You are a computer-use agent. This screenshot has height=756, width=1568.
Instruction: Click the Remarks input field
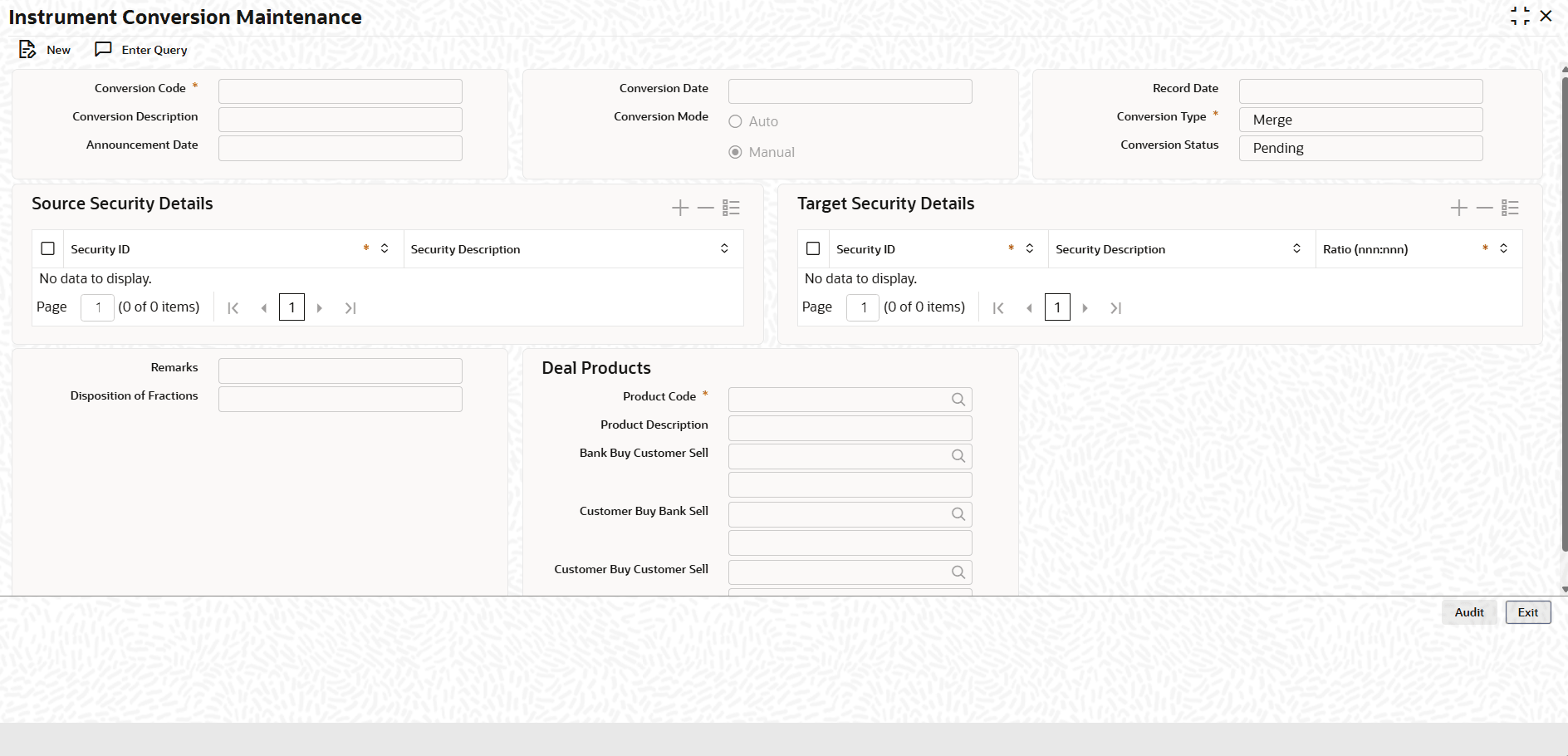pos(341,371)
